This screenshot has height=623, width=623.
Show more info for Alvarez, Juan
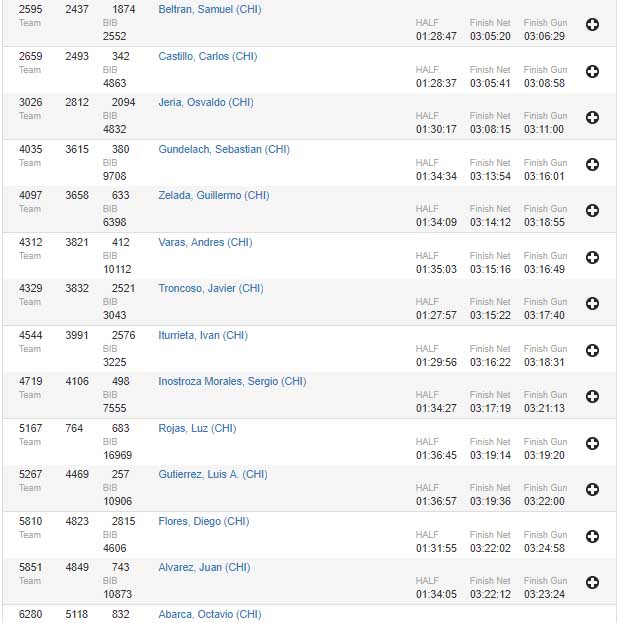(x=592, y=582)
